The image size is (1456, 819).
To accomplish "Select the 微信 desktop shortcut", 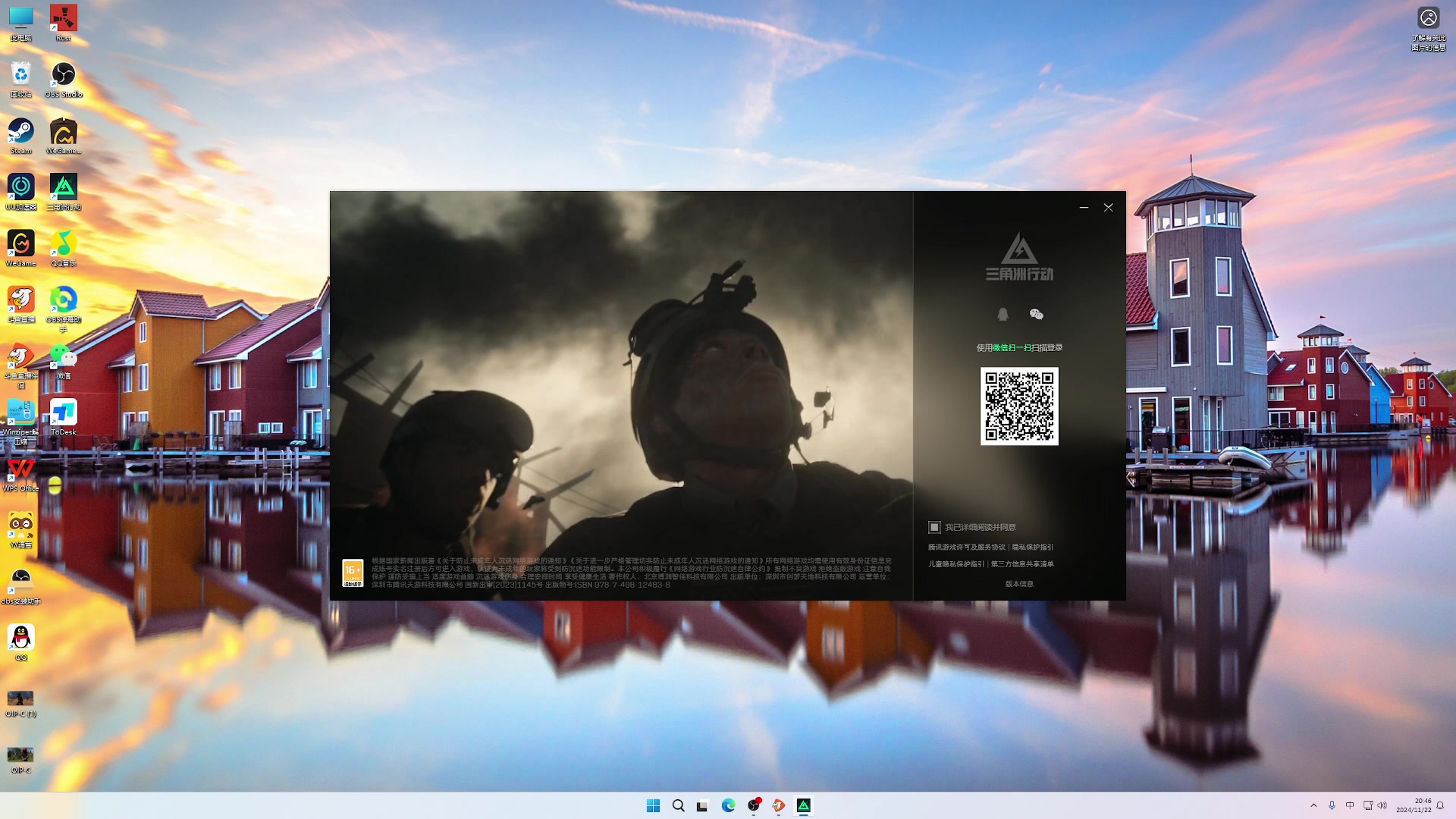I will [64, 361].
